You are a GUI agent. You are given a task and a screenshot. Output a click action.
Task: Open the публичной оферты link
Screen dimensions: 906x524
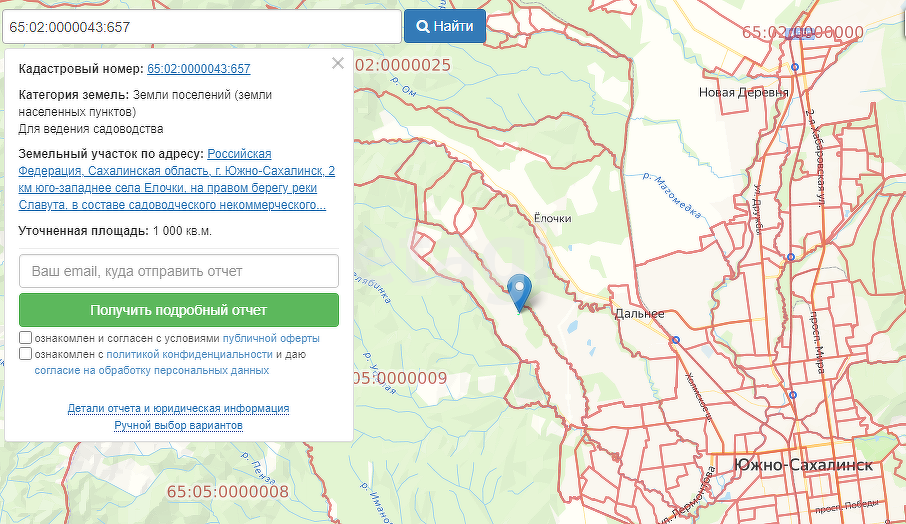tap(271, 338)
